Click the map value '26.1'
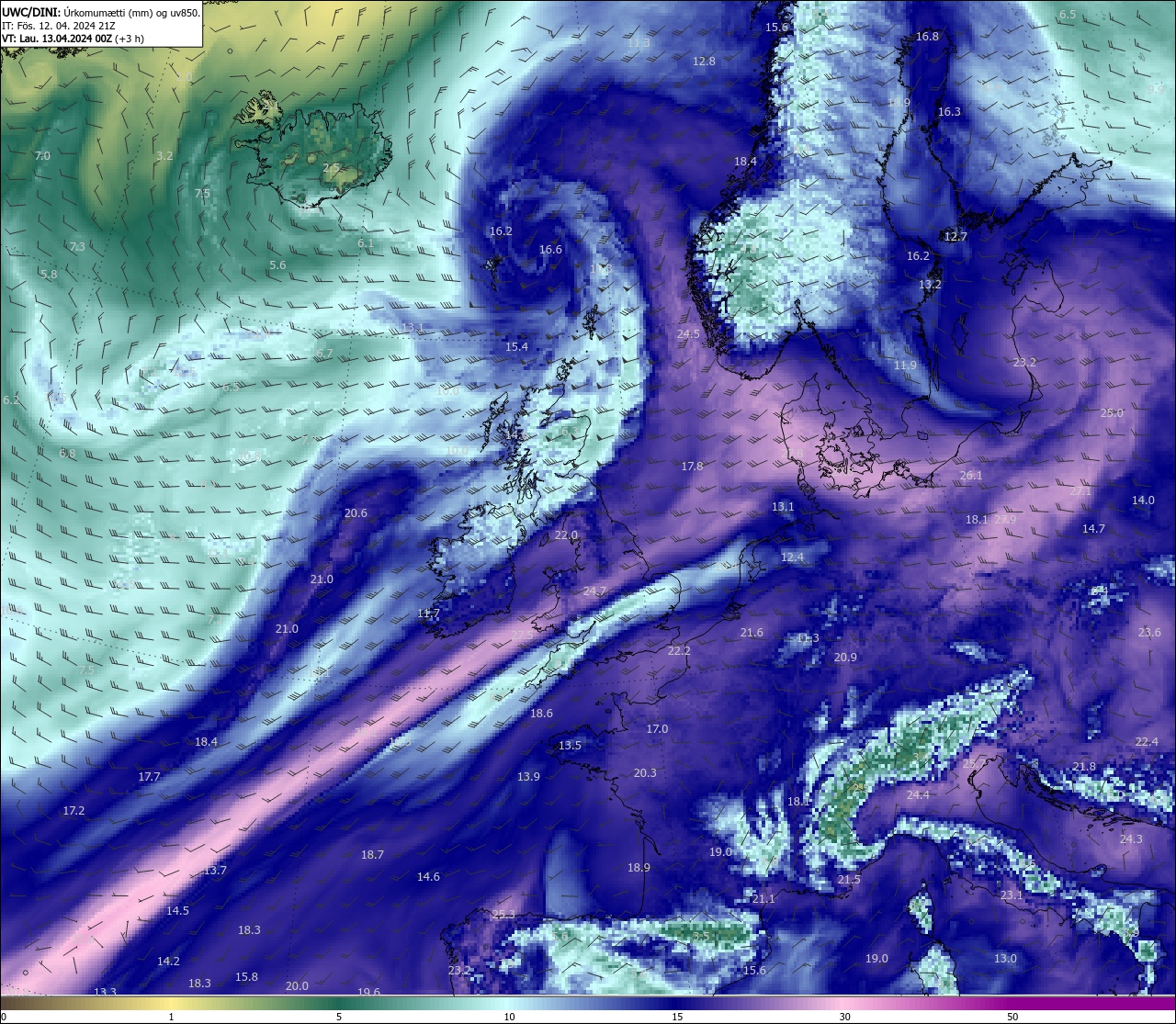Screen dimensions: 1176x1024 [x=971, y=476]
